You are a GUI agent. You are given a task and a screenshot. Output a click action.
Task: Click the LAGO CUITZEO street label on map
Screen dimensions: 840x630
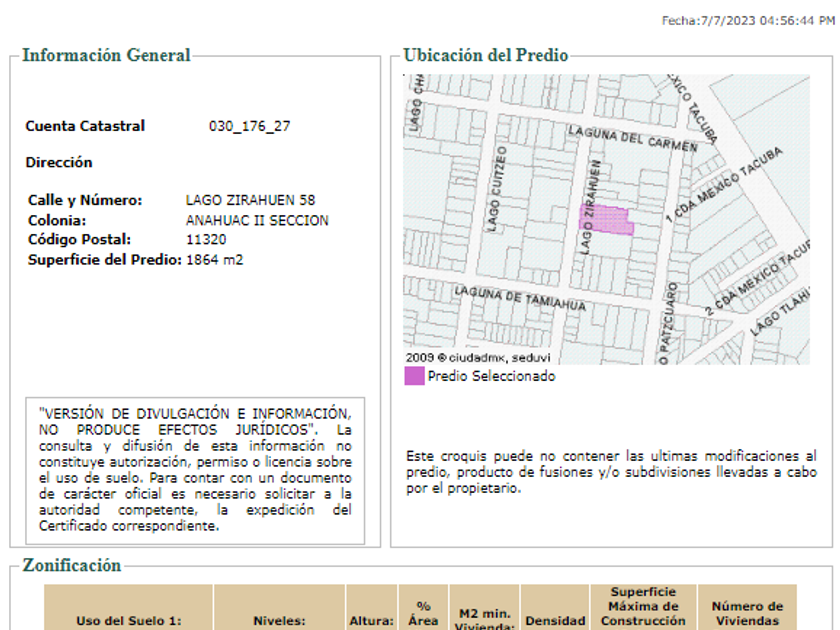497,189
